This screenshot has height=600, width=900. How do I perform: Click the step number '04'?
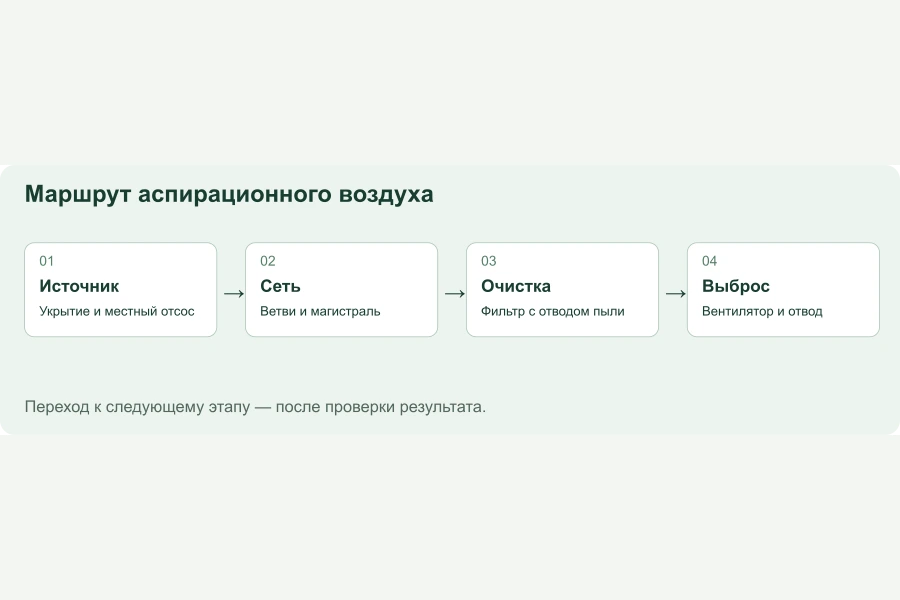coord(709,261)
